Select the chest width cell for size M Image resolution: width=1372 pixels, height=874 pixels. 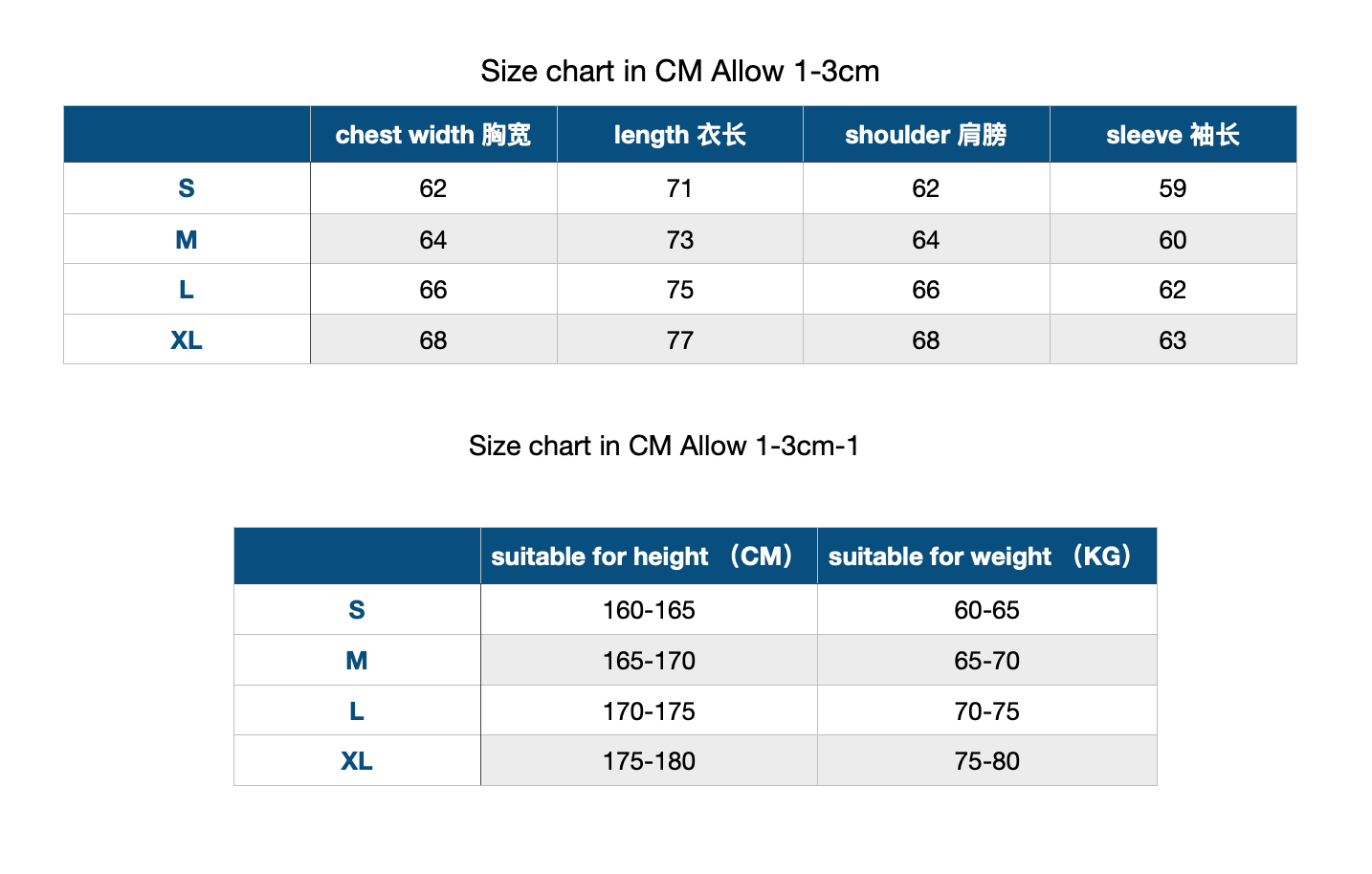(432, 240)
